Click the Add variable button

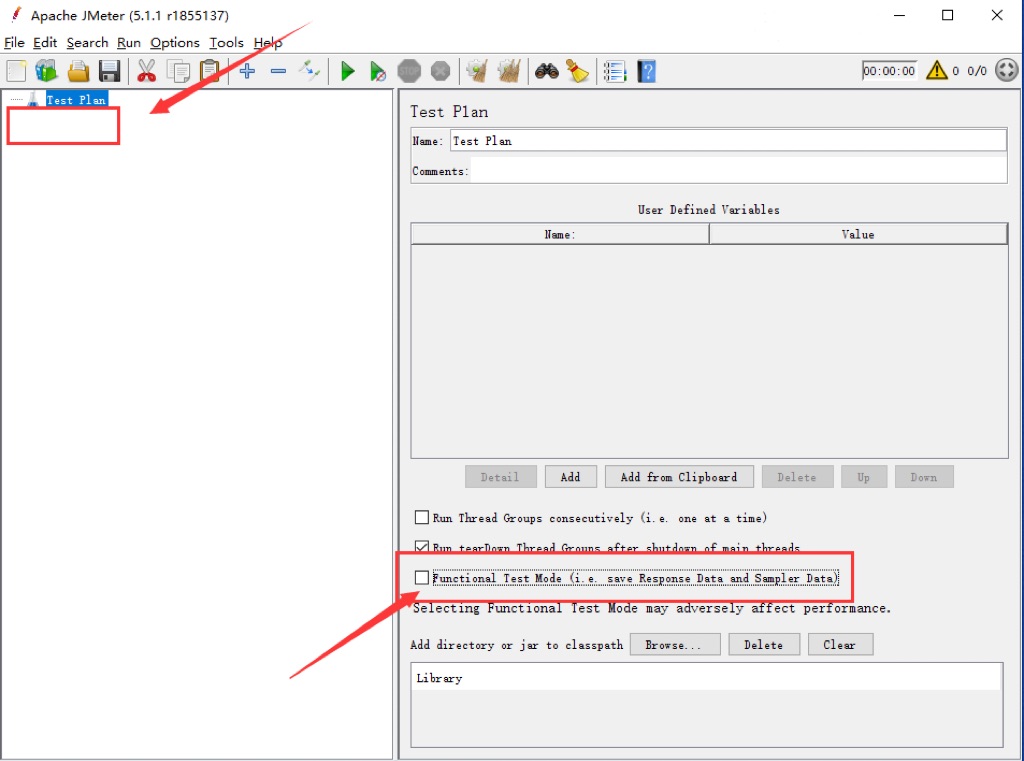pyautogui.click(x=571, y=477)
